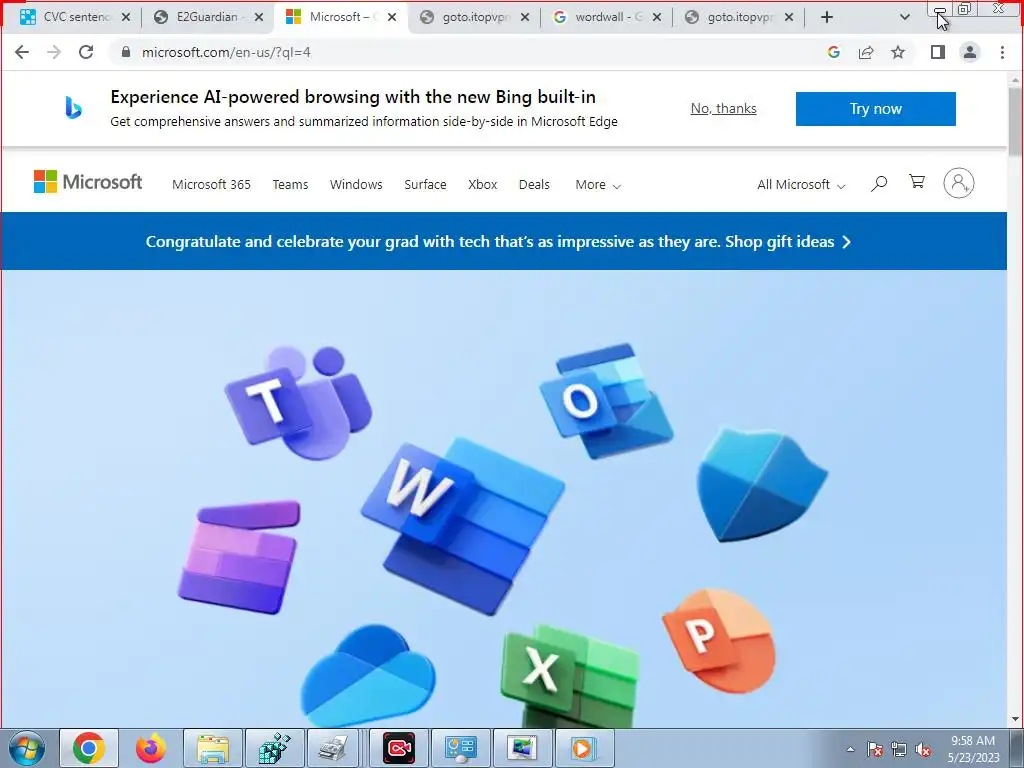Open the clock showing 9:58 AM
This screenshot has width=1024, height=768.
coord(973,749)
